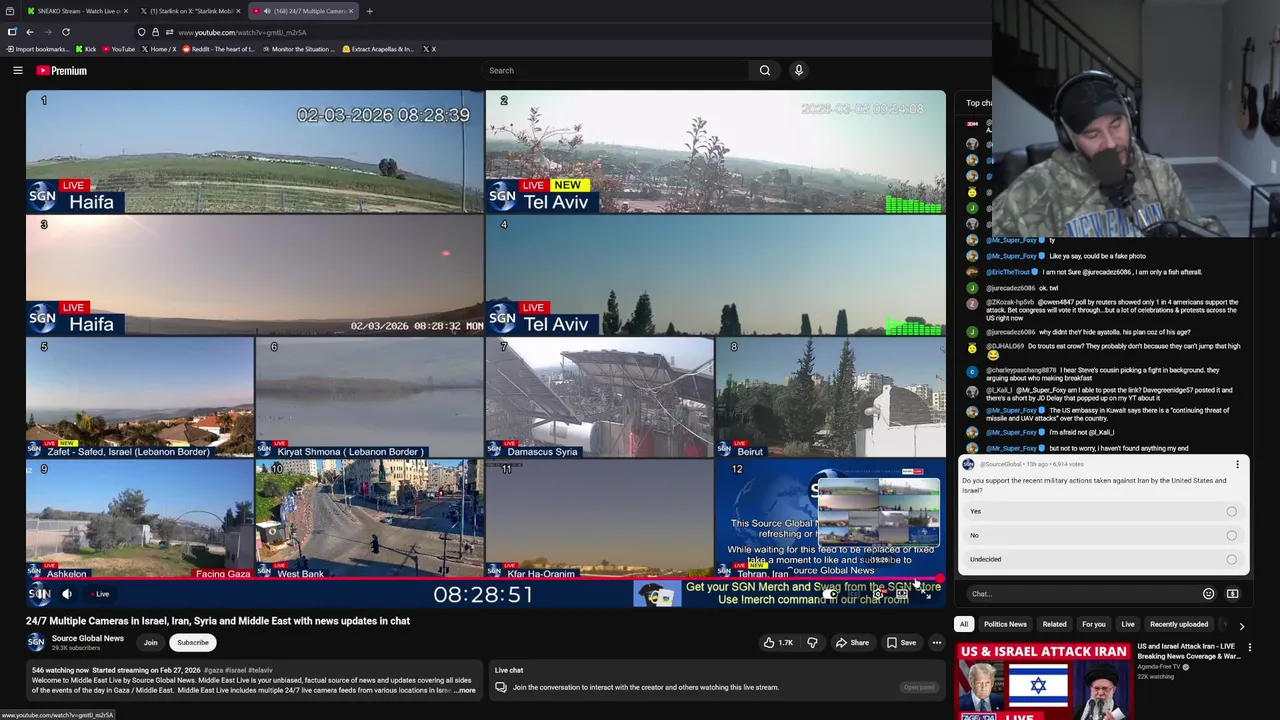The width and height of the screenshot is (1280, 720).
Task: Click Import bookmarks in the bookmarks bar
Action: [37, 49]
